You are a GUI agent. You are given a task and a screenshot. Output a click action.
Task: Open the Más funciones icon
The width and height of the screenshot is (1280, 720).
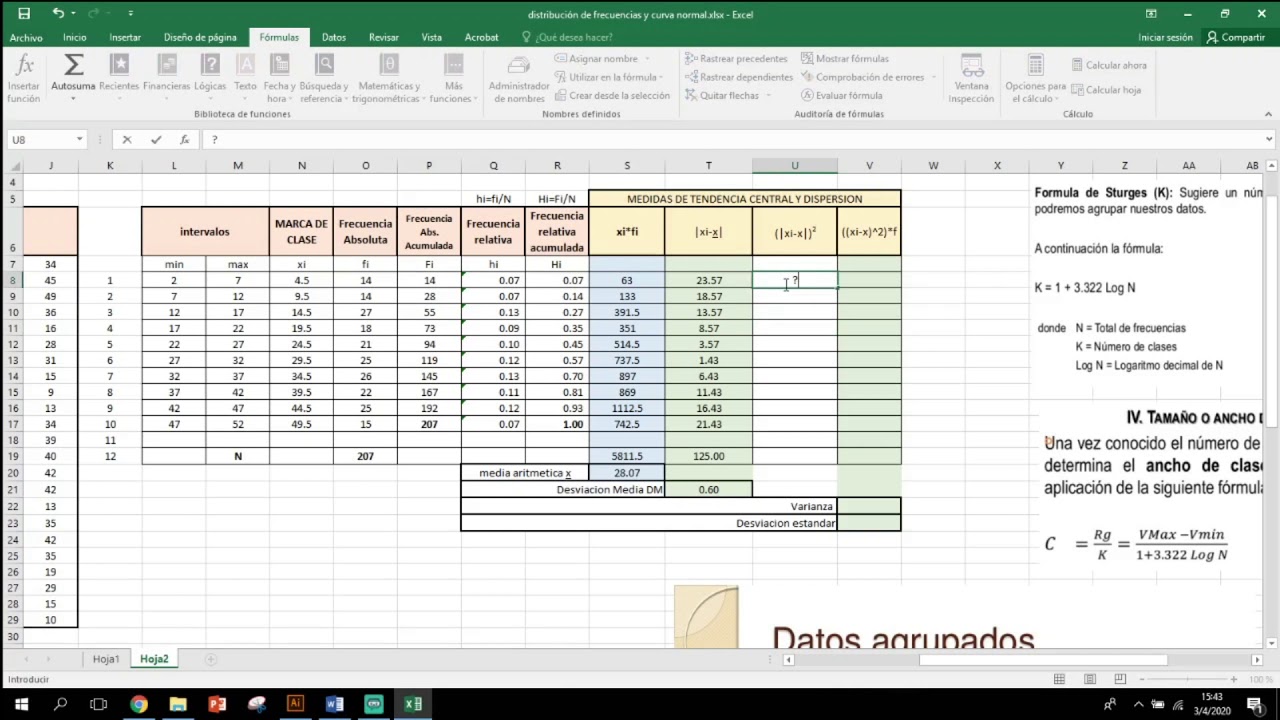pos(454,66)
